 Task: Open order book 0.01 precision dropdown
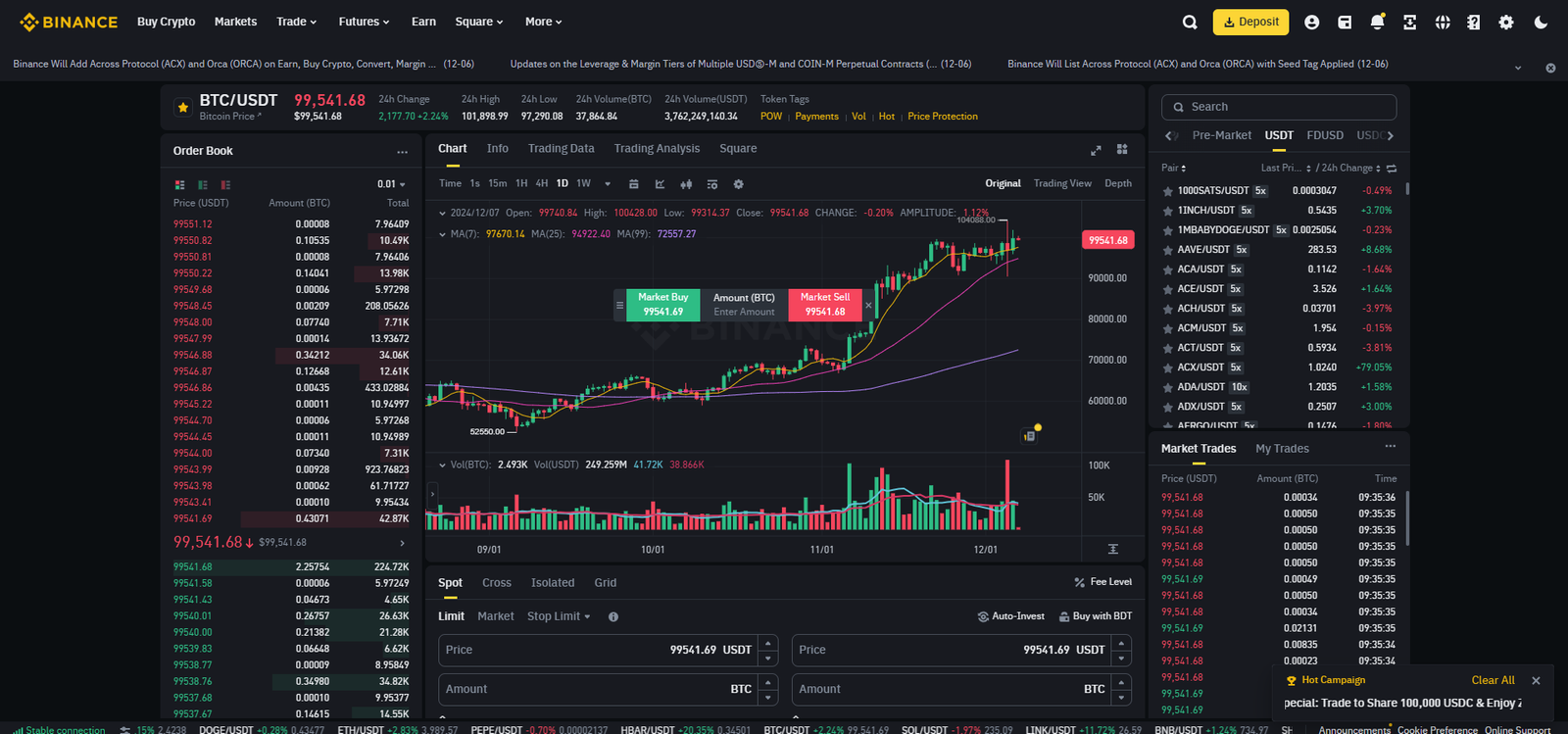391,184
